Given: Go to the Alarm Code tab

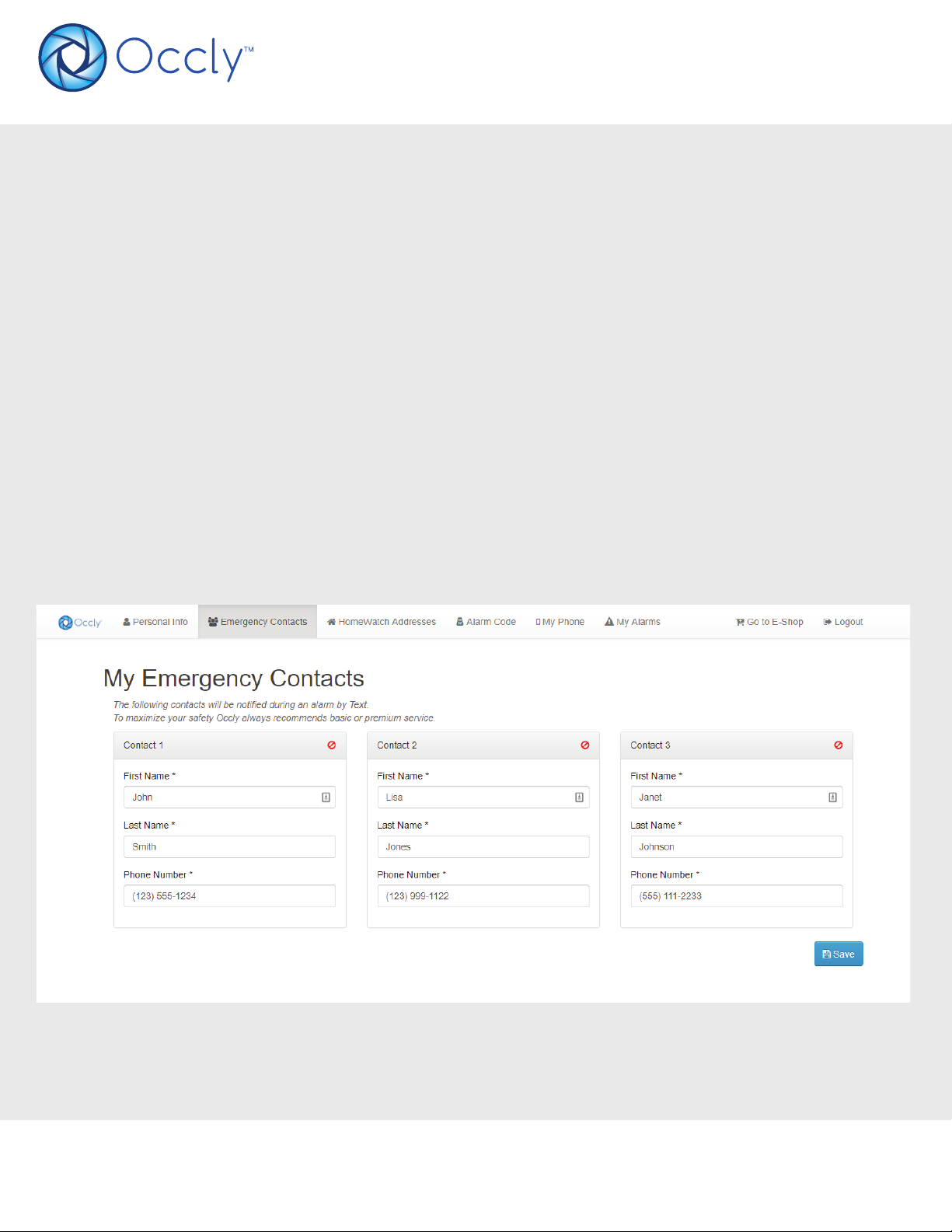Looking at the screenshot, I should click(x=486, y=622).
